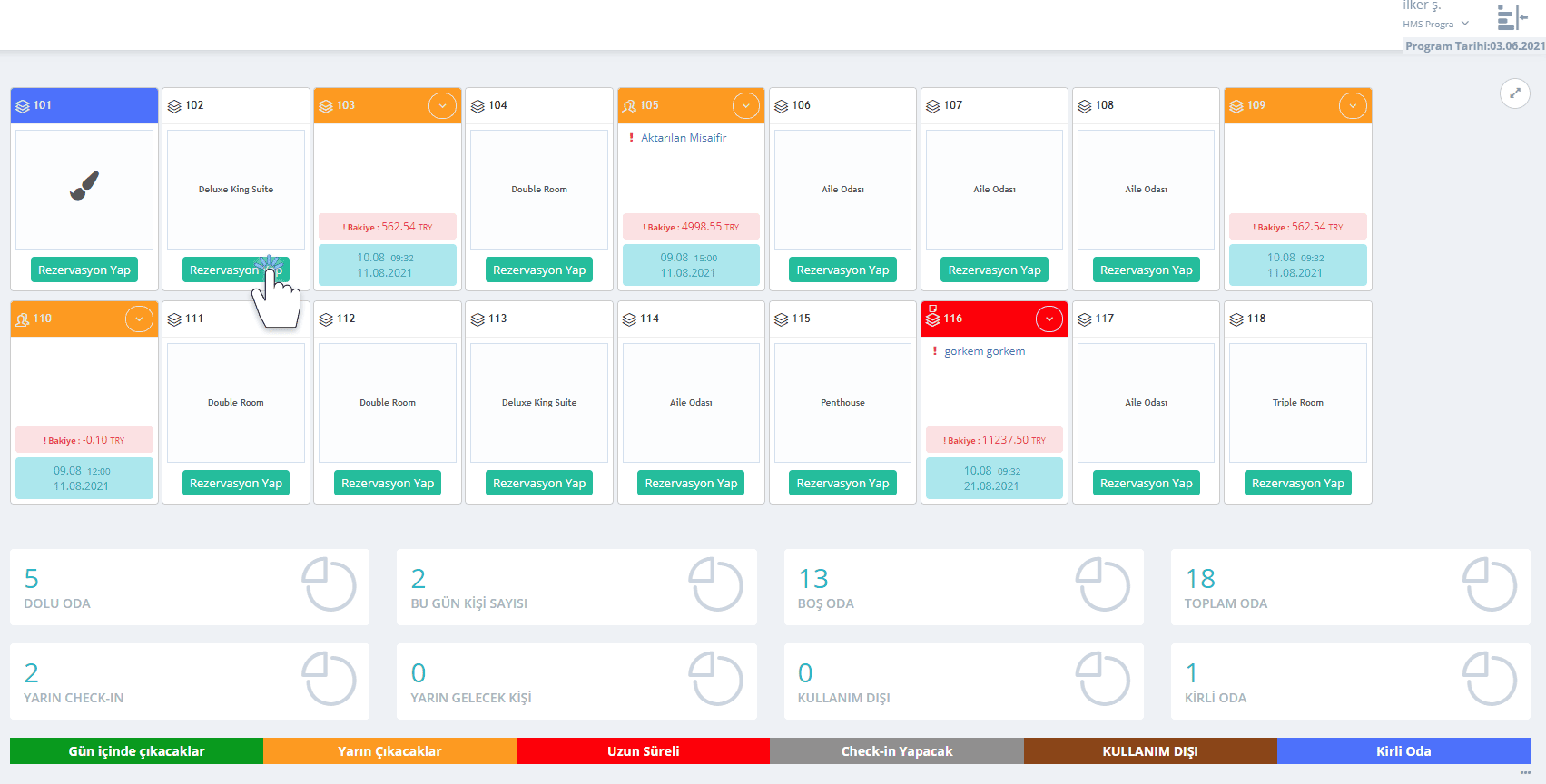Open the Aktarılan Misaifir guest link
Image resolution: width=1546 pixels, height=784 pixels.
tap(684, 138)
